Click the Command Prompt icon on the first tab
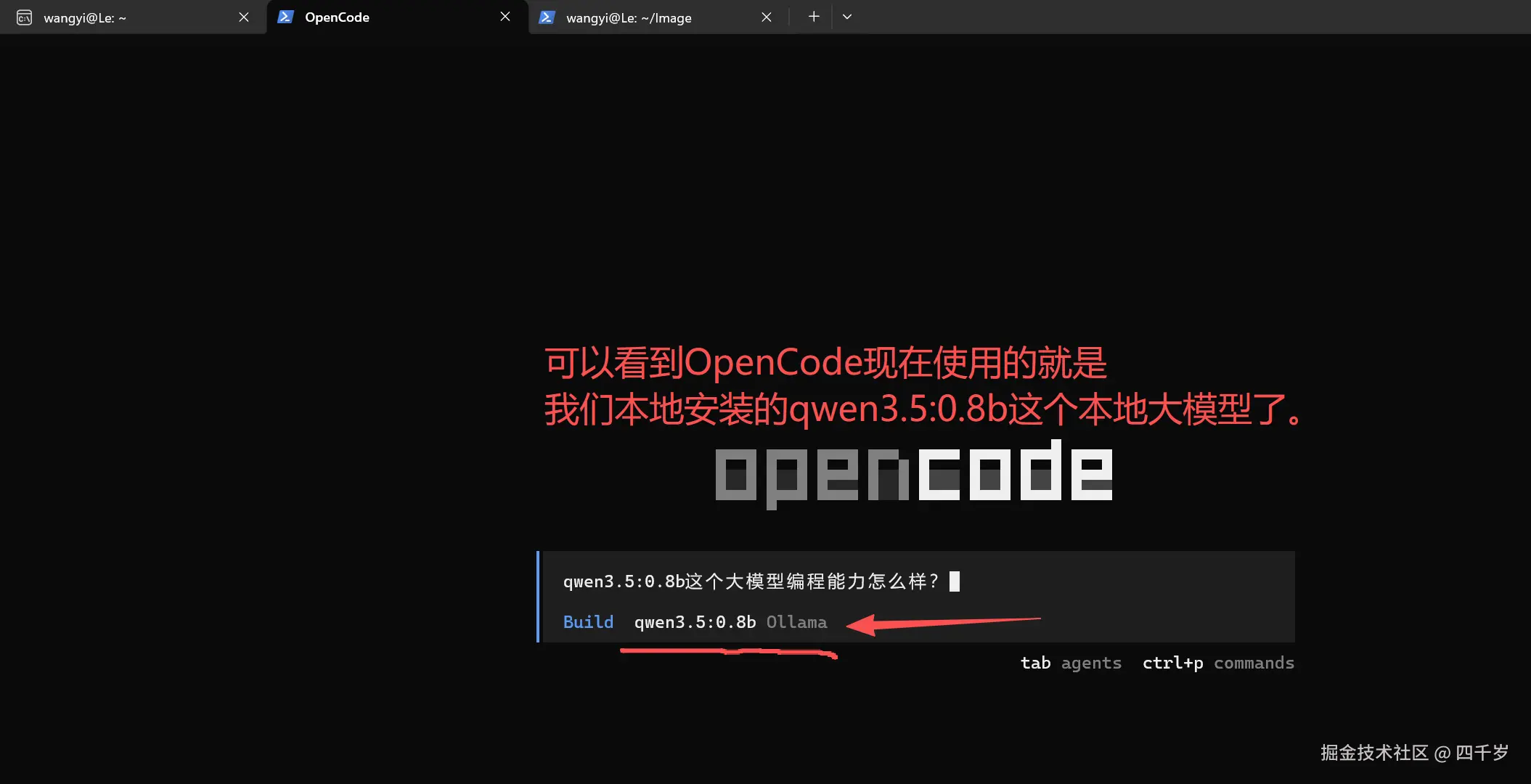 tap(24, 17)
